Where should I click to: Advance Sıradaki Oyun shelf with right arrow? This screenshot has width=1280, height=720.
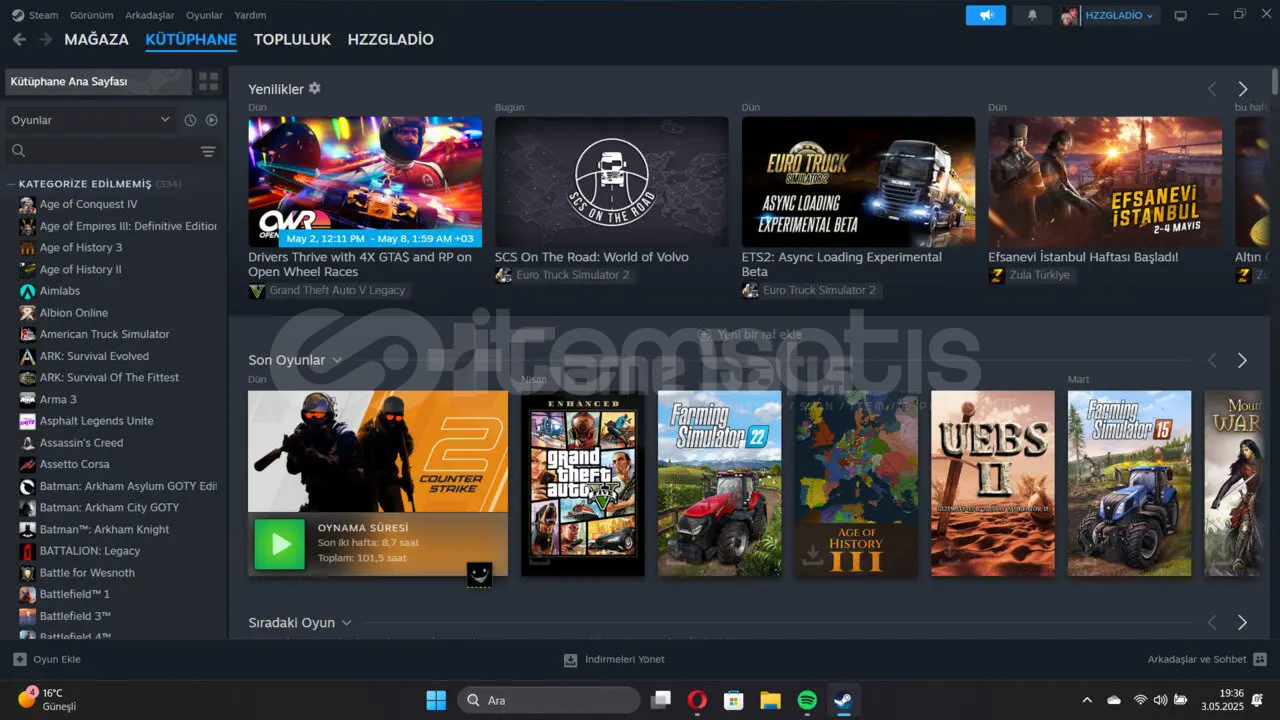pos(1242,622)
